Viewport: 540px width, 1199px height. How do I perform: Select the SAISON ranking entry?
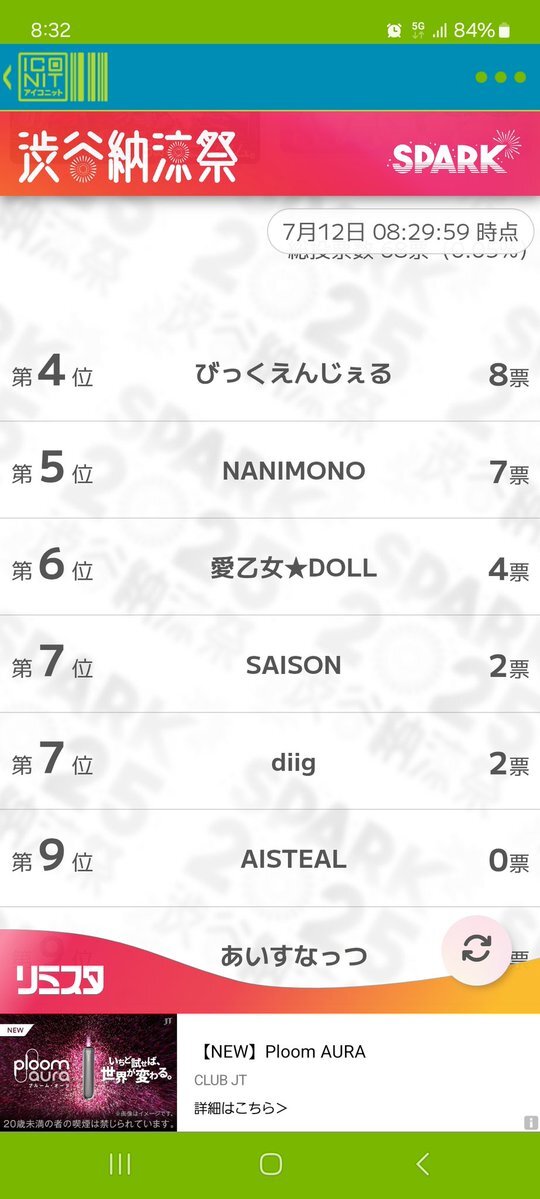(270, 664)
